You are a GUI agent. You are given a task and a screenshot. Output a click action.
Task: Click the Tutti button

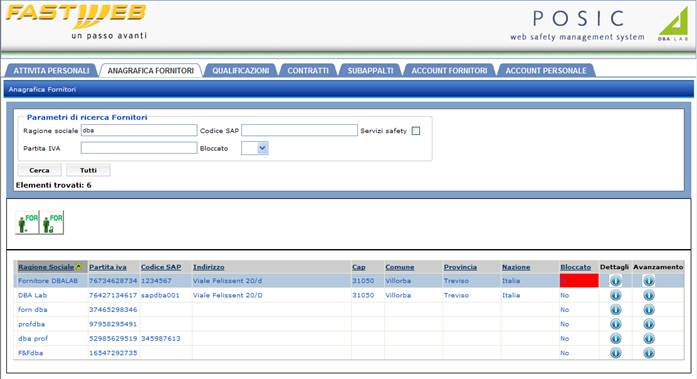[x=88, y=170]
